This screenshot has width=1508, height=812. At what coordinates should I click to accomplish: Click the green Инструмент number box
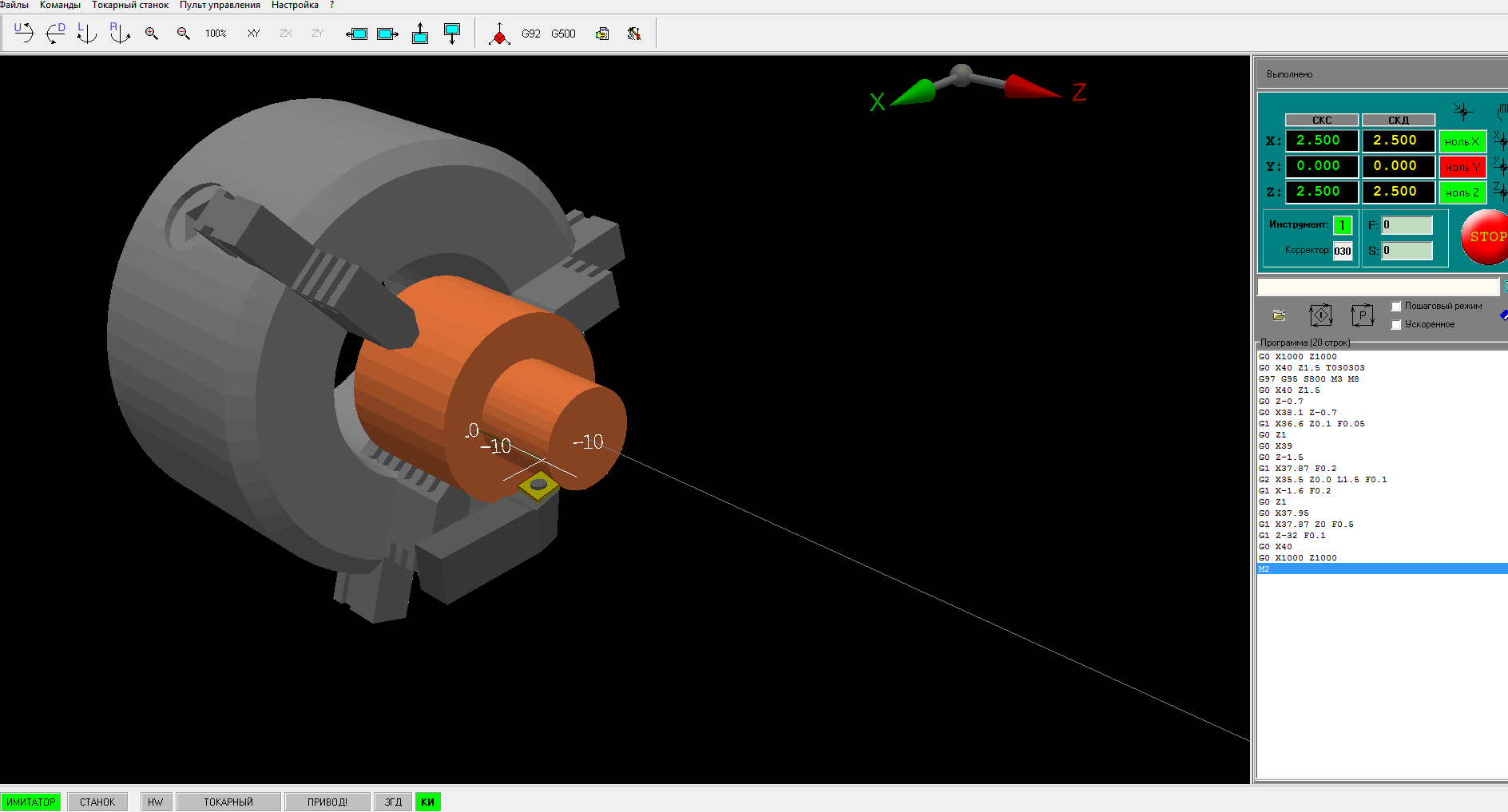(1343, 225)
